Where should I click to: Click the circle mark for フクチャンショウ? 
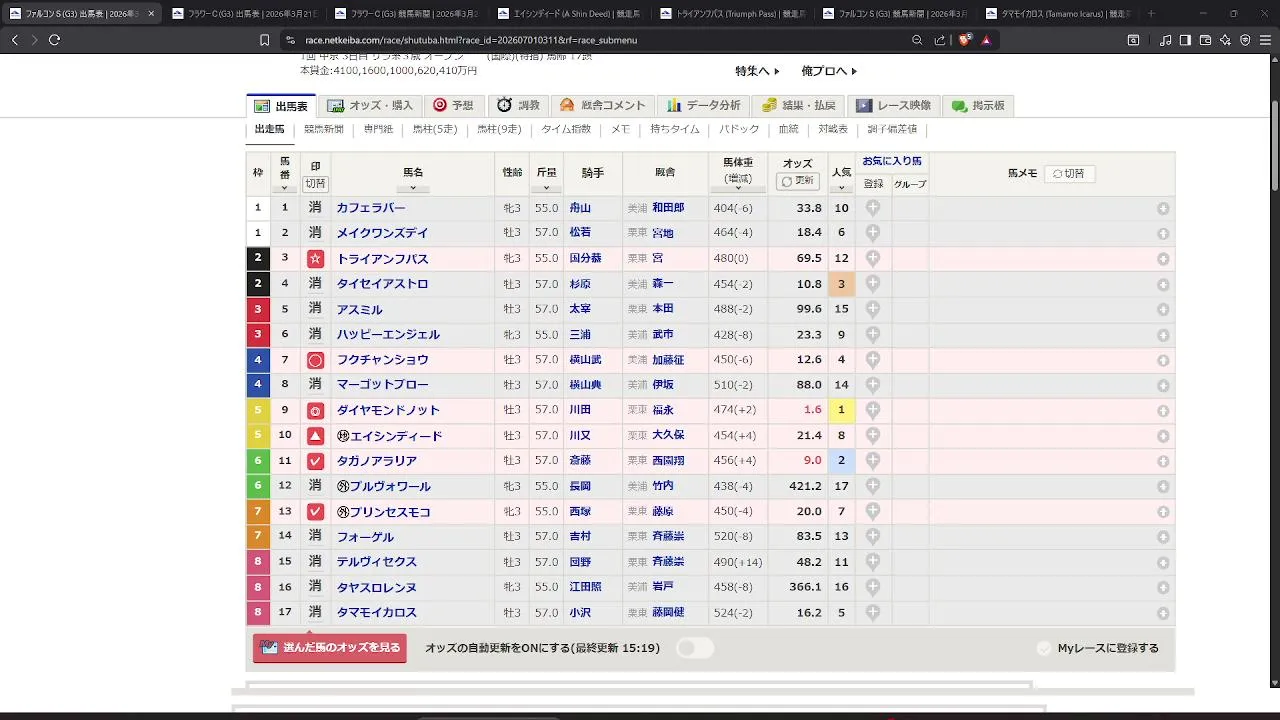tap(315, 360)
